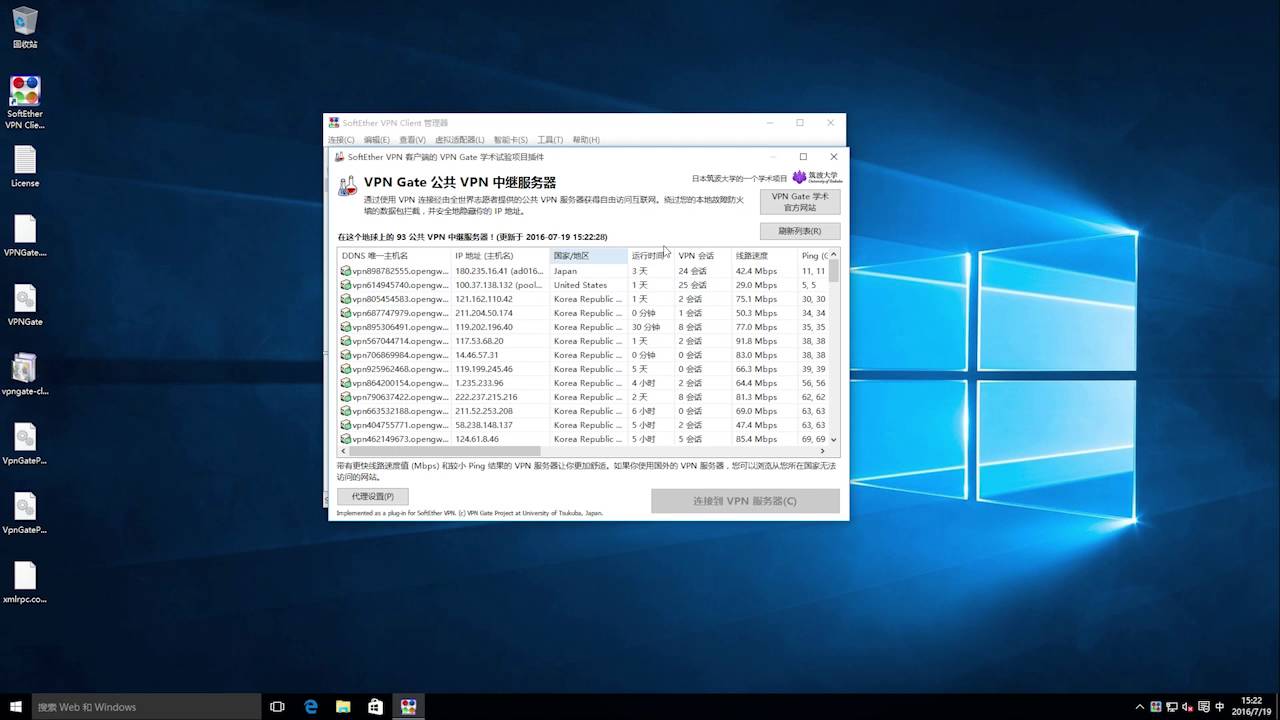Click the server list vertical scrollbar thumb

(834, 272)
